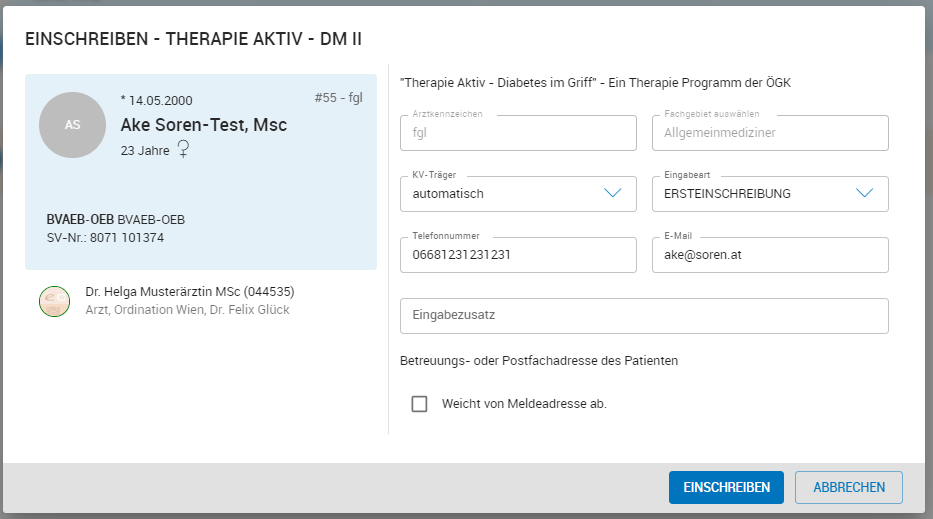The height and width of the screenshot is (519, 933).
Task: Click Dr. Helga Musterärztin's avatar icon
Action: [54, 301]
